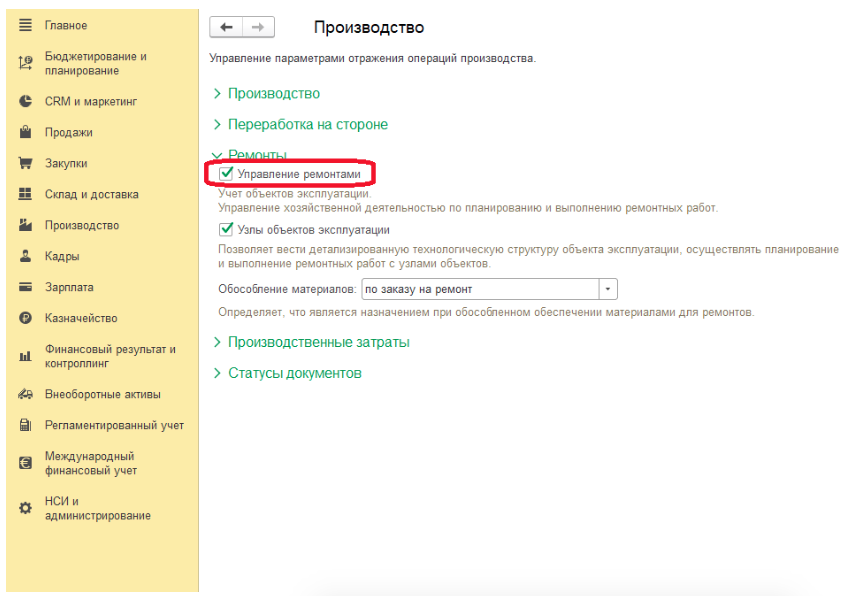Click the Кадры person icon

25,256
